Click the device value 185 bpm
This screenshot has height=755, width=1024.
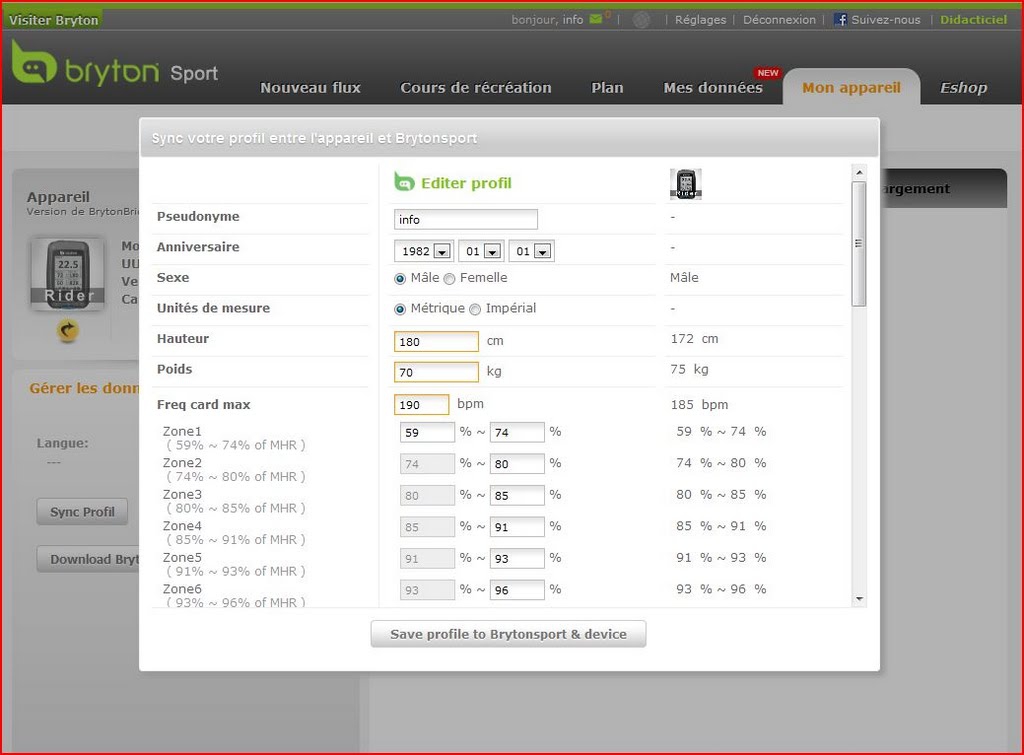699,405
